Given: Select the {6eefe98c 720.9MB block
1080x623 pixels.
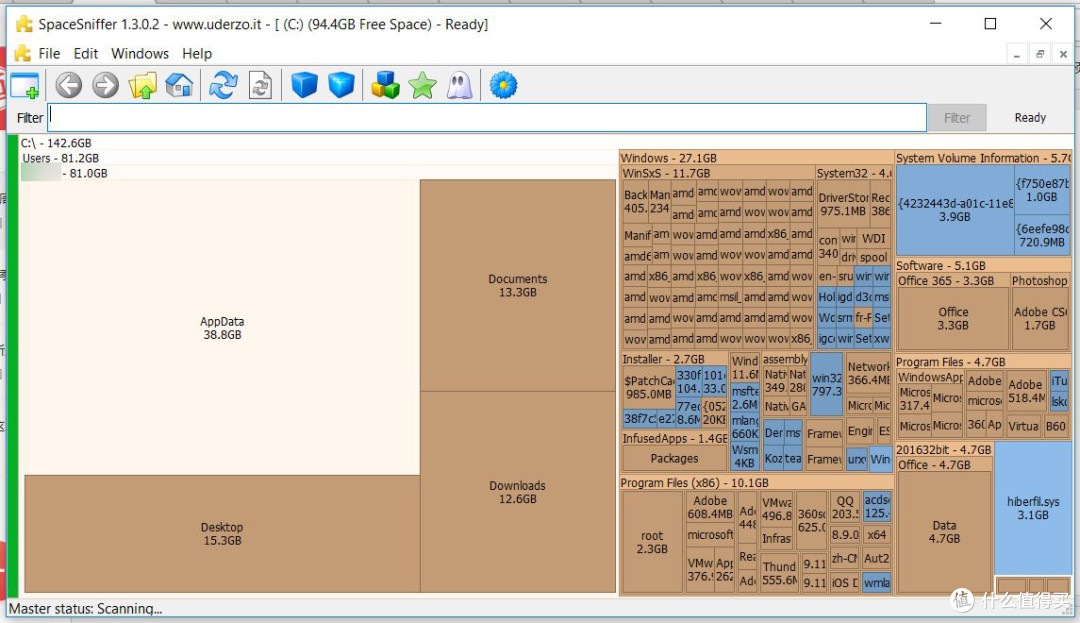Looking at the screenshot, I should (1041, 235).
